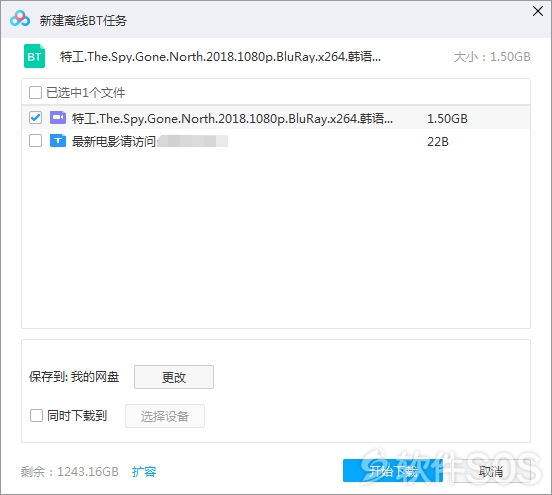Screen dimensions: 552x495
Task: Click the 取消 button
Action: point(491,471)
